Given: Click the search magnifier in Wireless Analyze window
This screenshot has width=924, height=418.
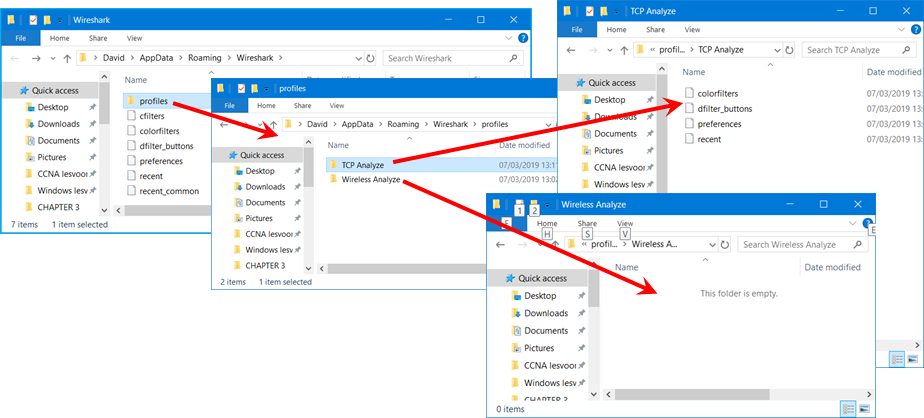Looking at the screenshot, I should tap(856, 244).
